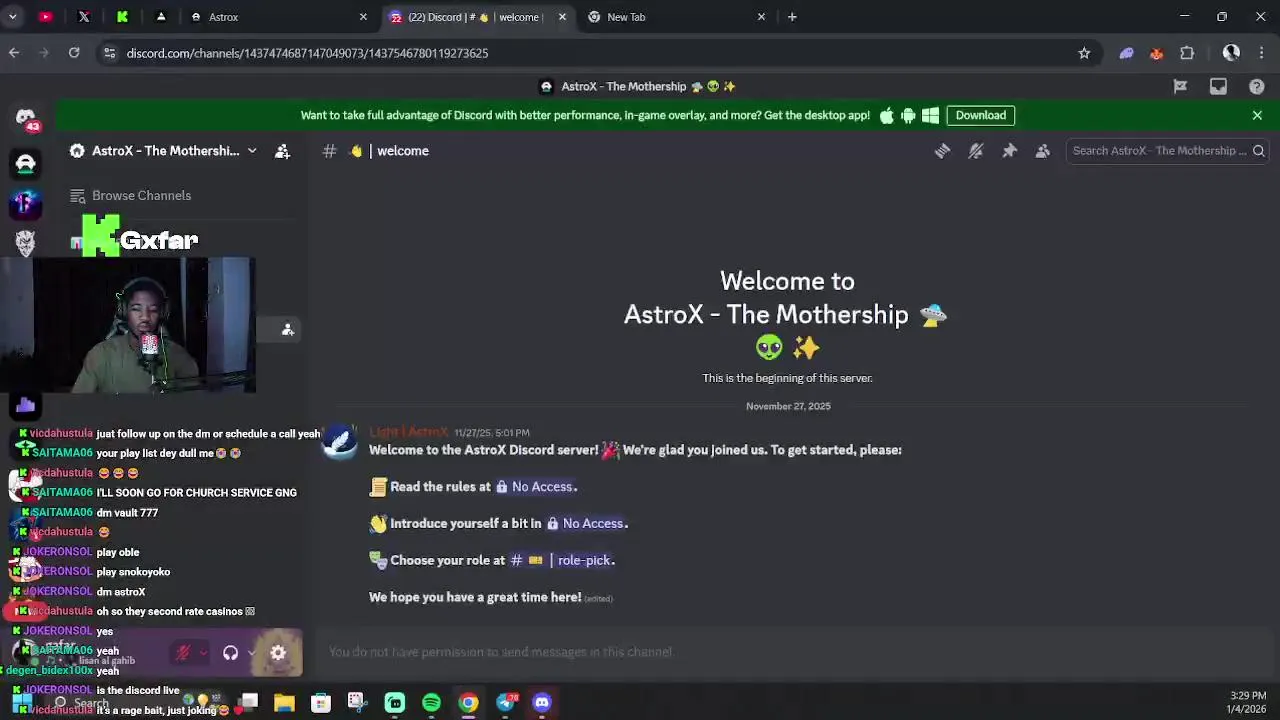Show pinned messages in welcome channel
Image resolution: width=1280 pixels, height=720 pixels.
point(1009,151)
